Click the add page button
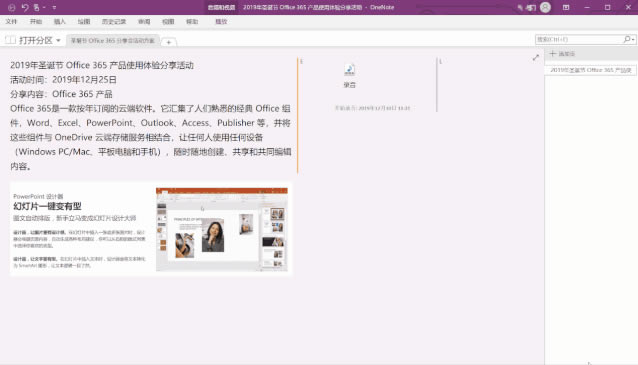This screenshot has width=638, height=365. click(x=562, y=54)
